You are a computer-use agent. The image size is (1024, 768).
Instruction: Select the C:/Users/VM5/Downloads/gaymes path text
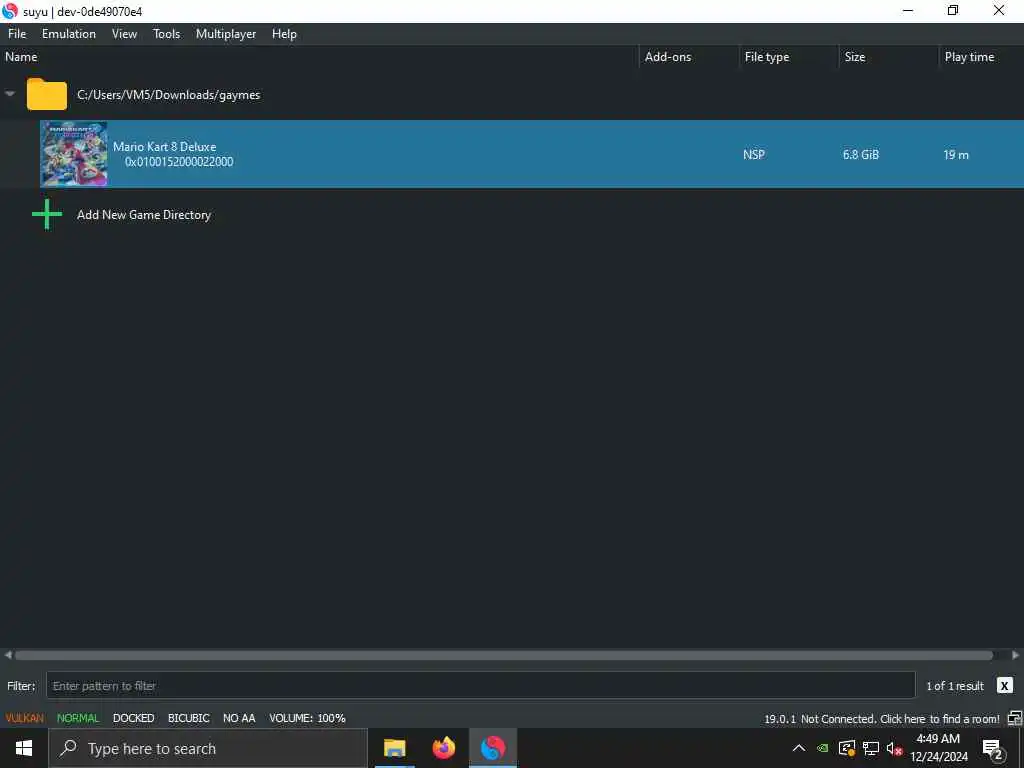pos(168,95)
